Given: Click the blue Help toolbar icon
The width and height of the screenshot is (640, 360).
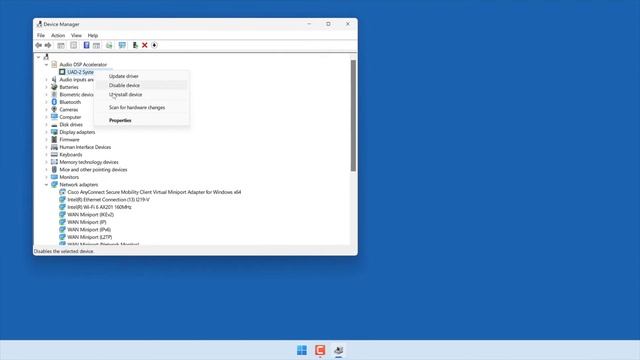Looking at the screenshot, I should point(86,45).
